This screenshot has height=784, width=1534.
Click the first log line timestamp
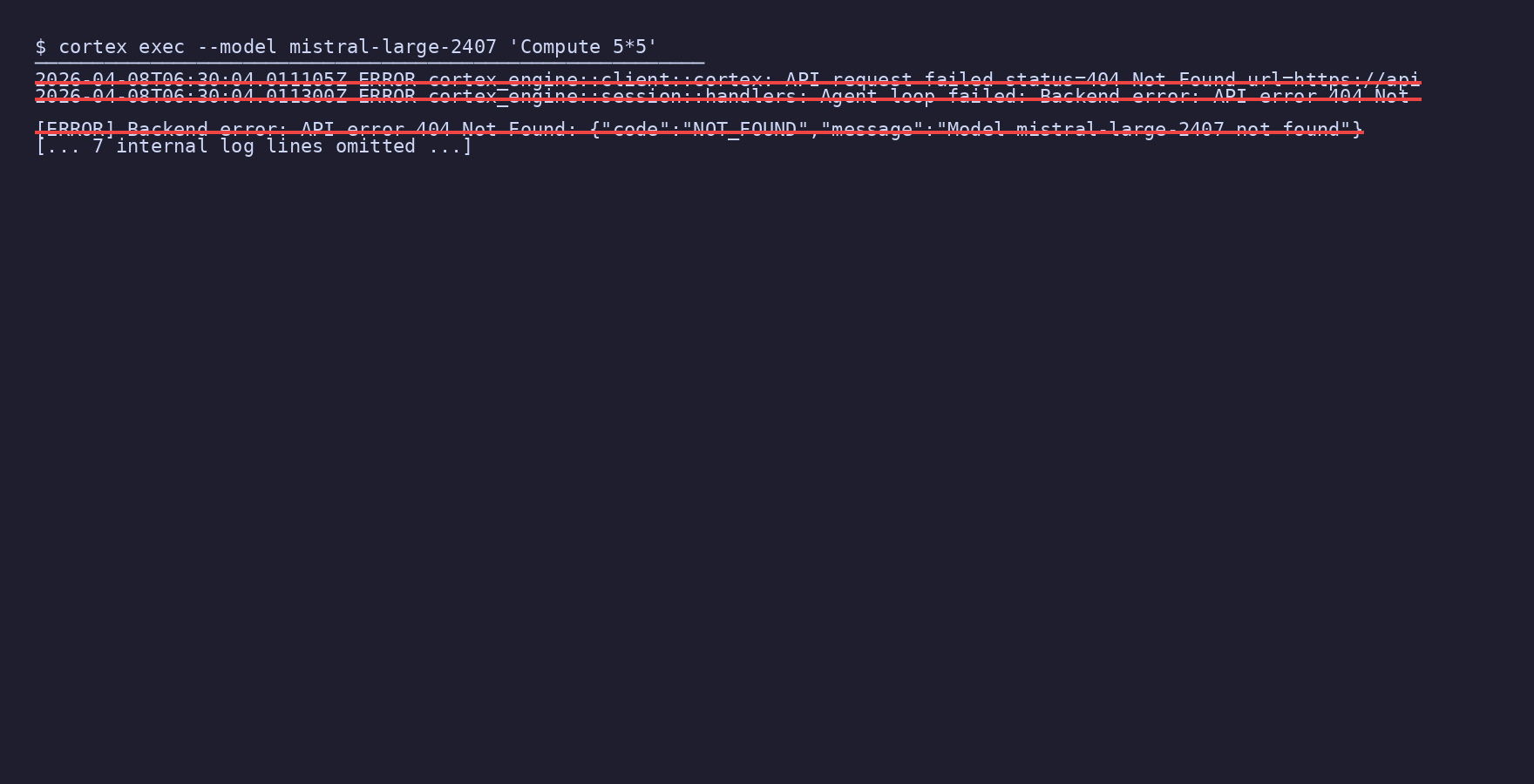pyautogui.click(x=191, y=79)
